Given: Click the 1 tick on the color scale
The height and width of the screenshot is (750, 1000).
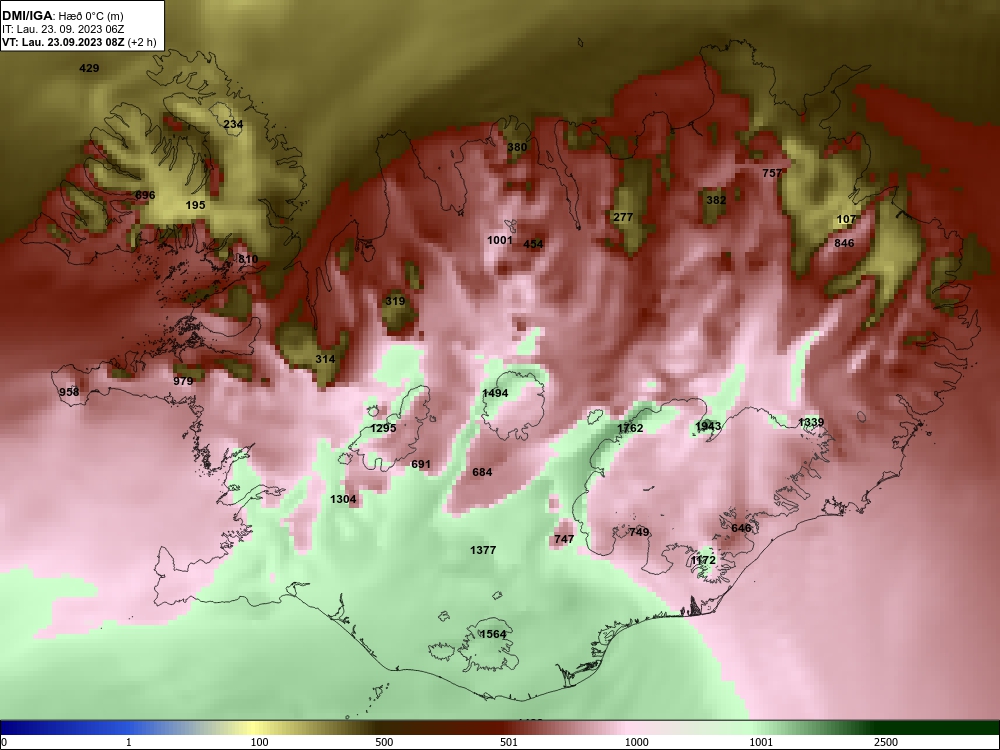Looking at the screenshot, I should 129,742.
